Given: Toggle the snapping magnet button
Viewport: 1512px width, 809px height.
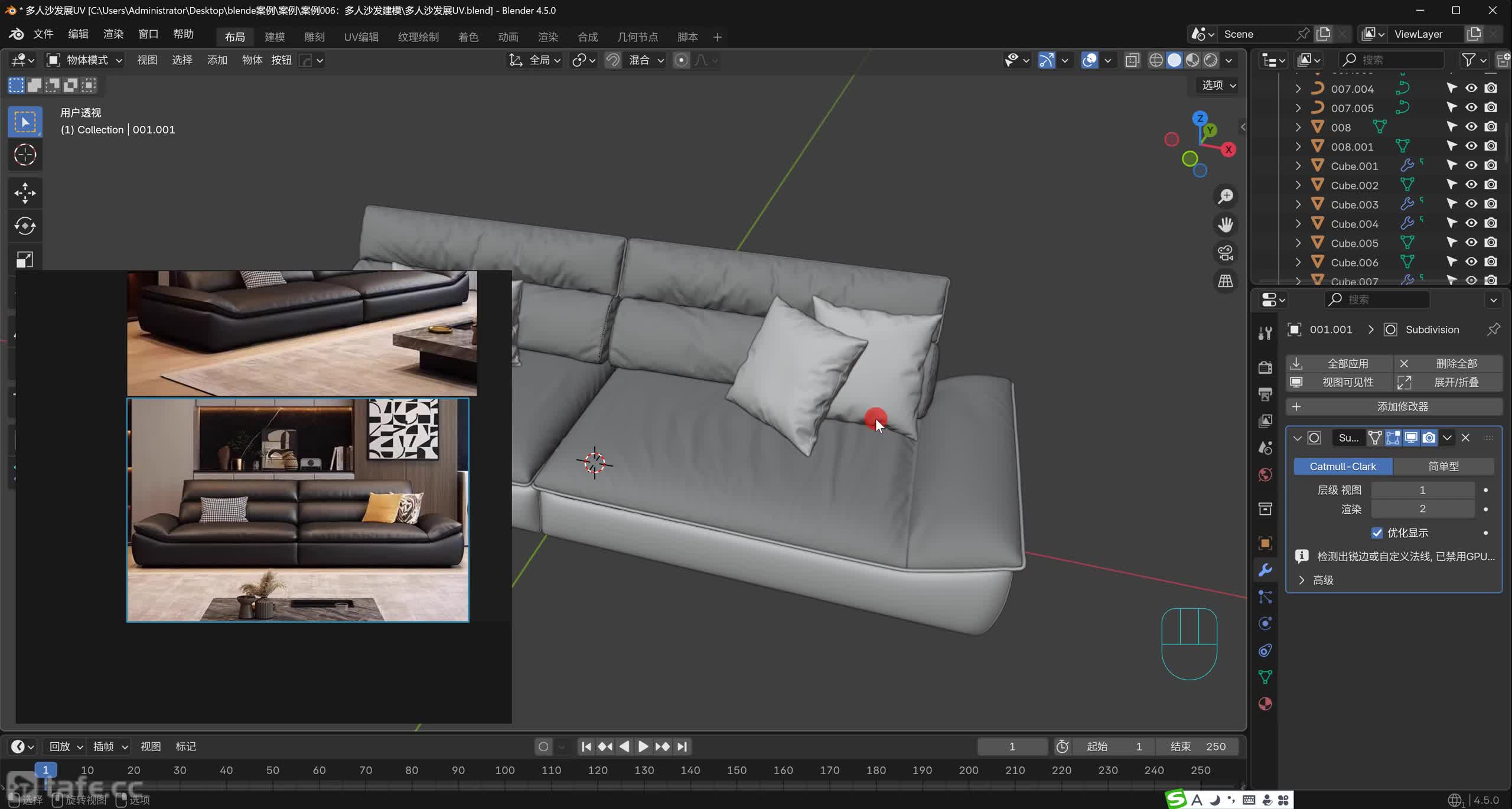Looking at the screenshot, I should (x=612, y=60).
